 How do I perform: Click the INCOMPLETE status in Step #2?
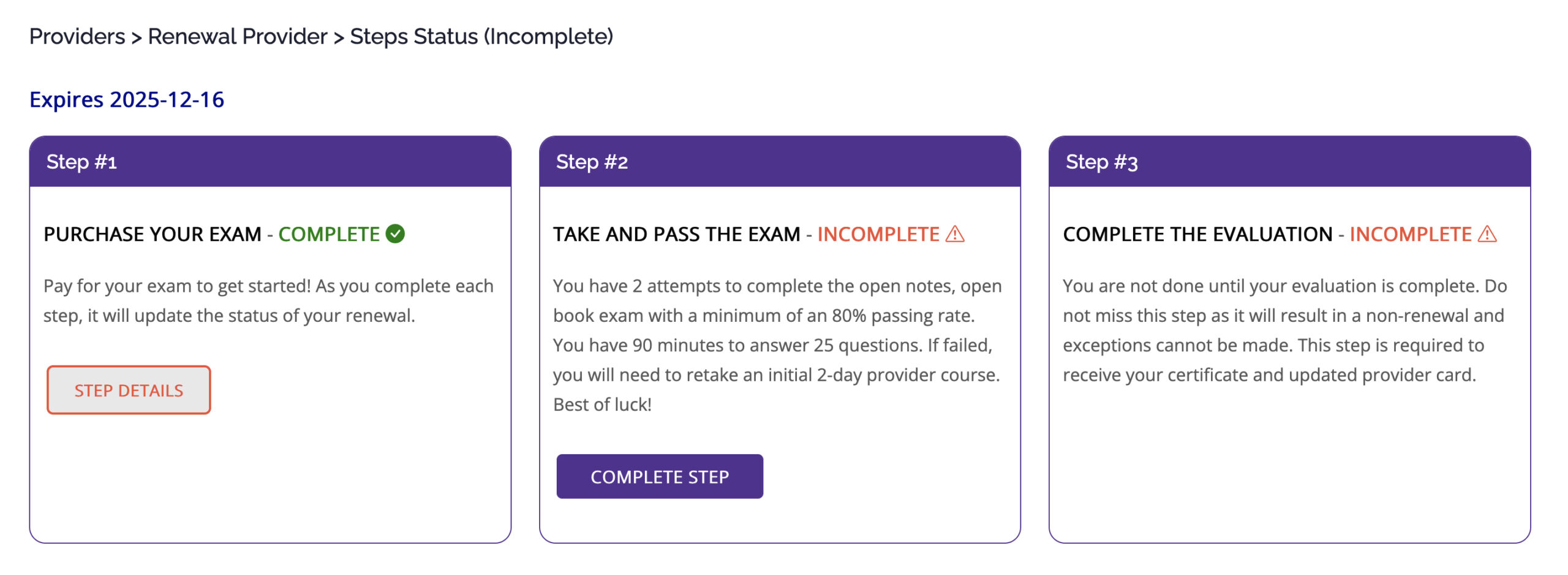pos(878,234)
